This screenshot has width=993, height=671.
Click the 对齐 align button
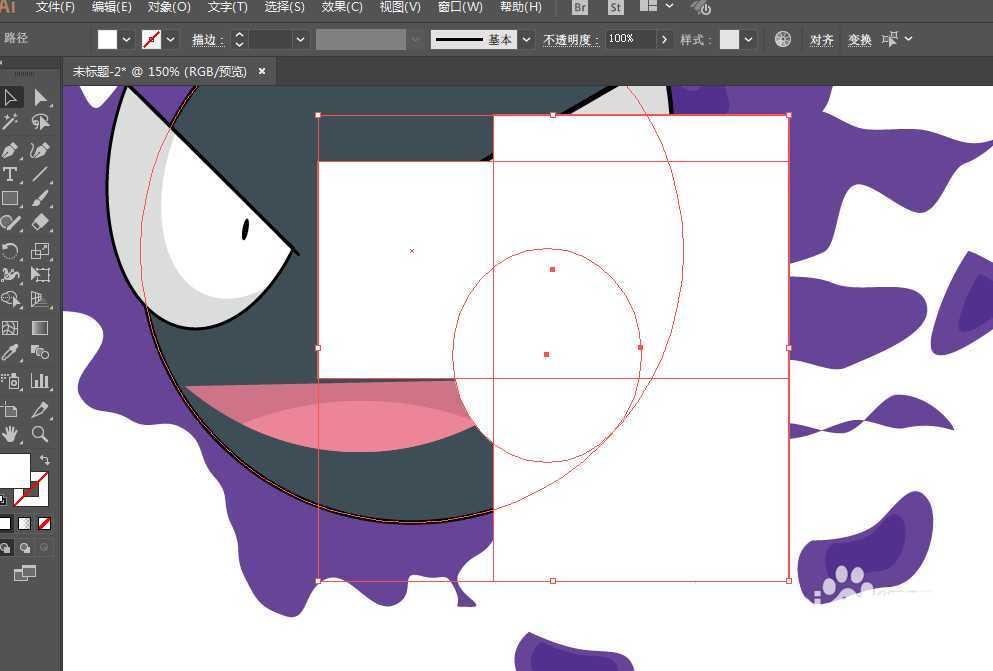[821, 40]
